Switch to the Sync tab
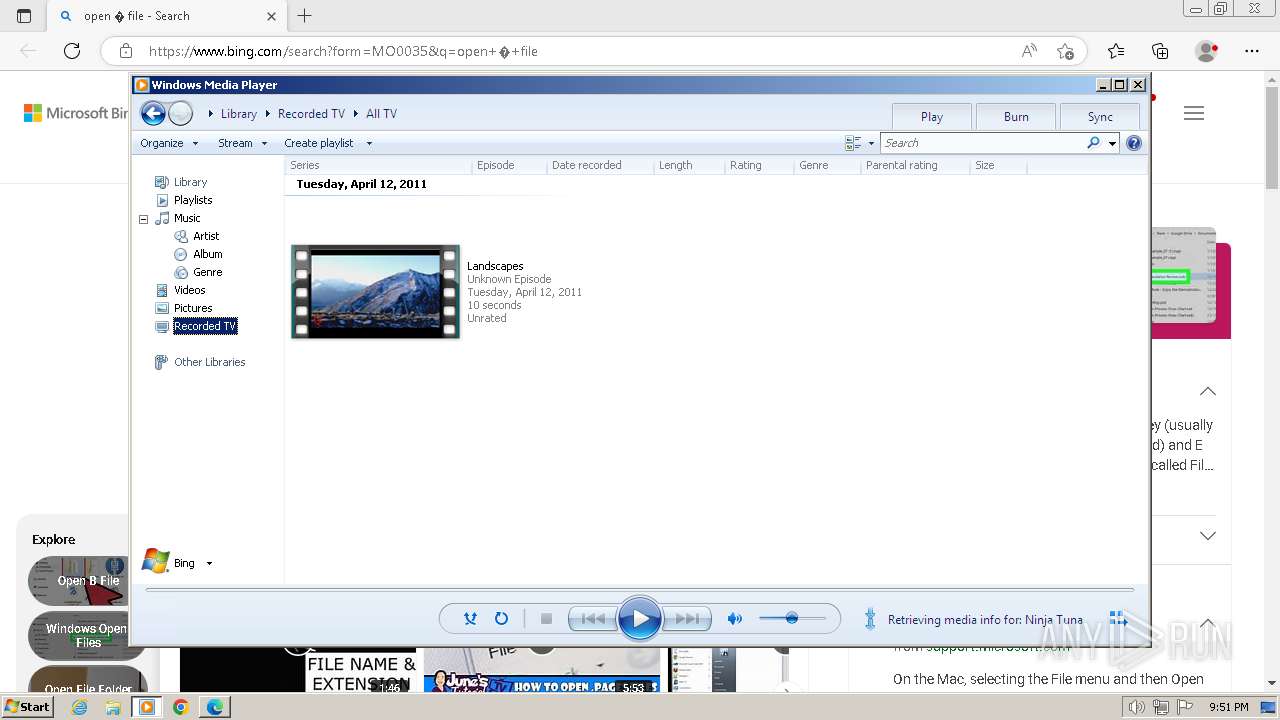Screen dimensions: 1280x720 point(1100,116)
